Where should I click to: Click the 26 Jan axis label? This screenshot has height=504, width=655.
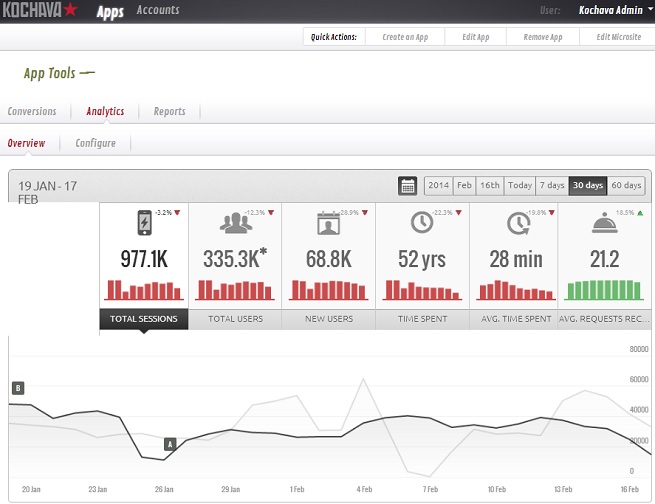pyautogui.click(x=164, y=489)
